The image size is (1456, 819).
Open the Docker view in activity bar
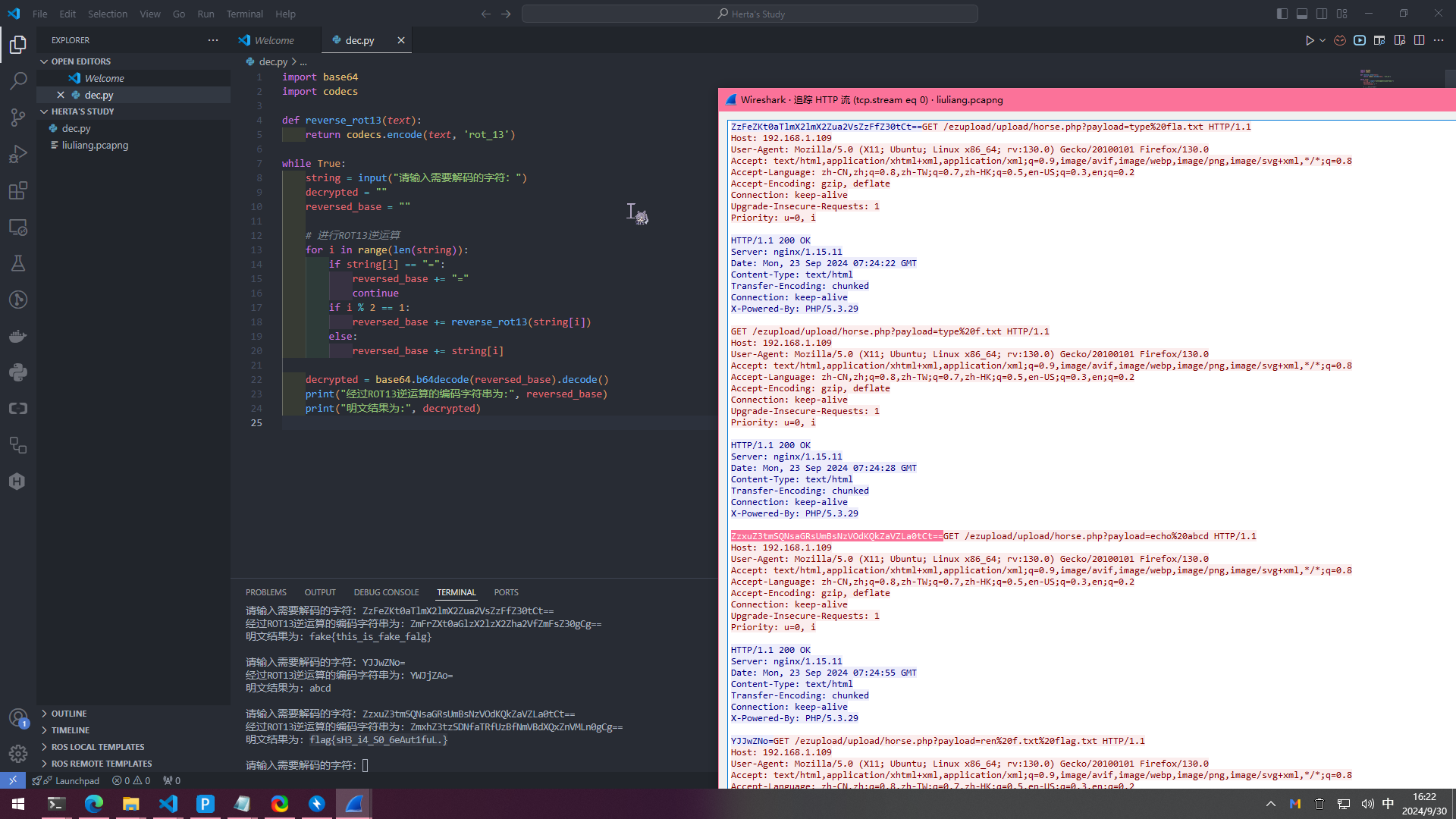(18, 336)
